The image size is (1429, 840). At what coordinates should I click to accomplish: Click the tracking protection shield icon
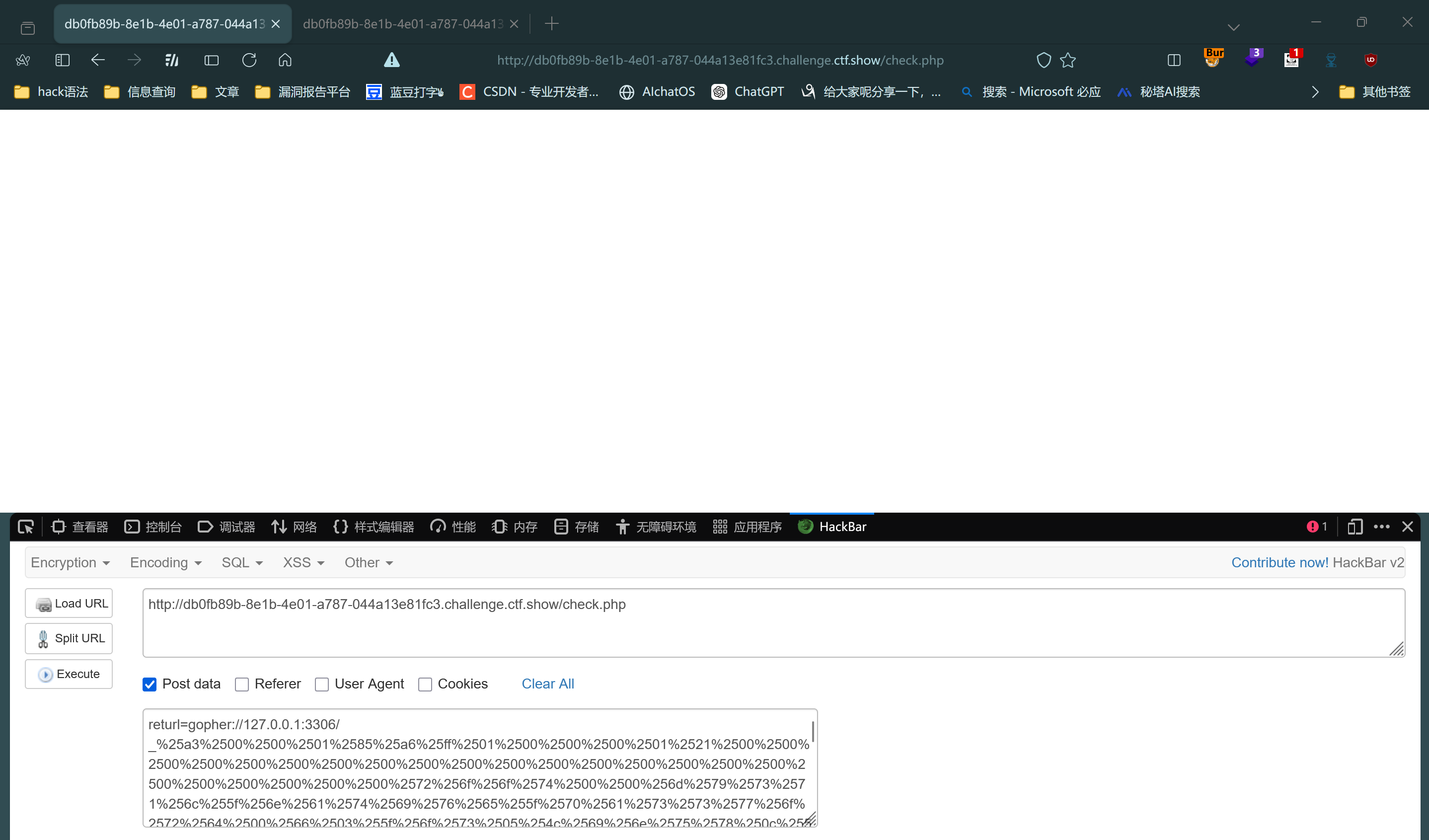pos(1044,60)
